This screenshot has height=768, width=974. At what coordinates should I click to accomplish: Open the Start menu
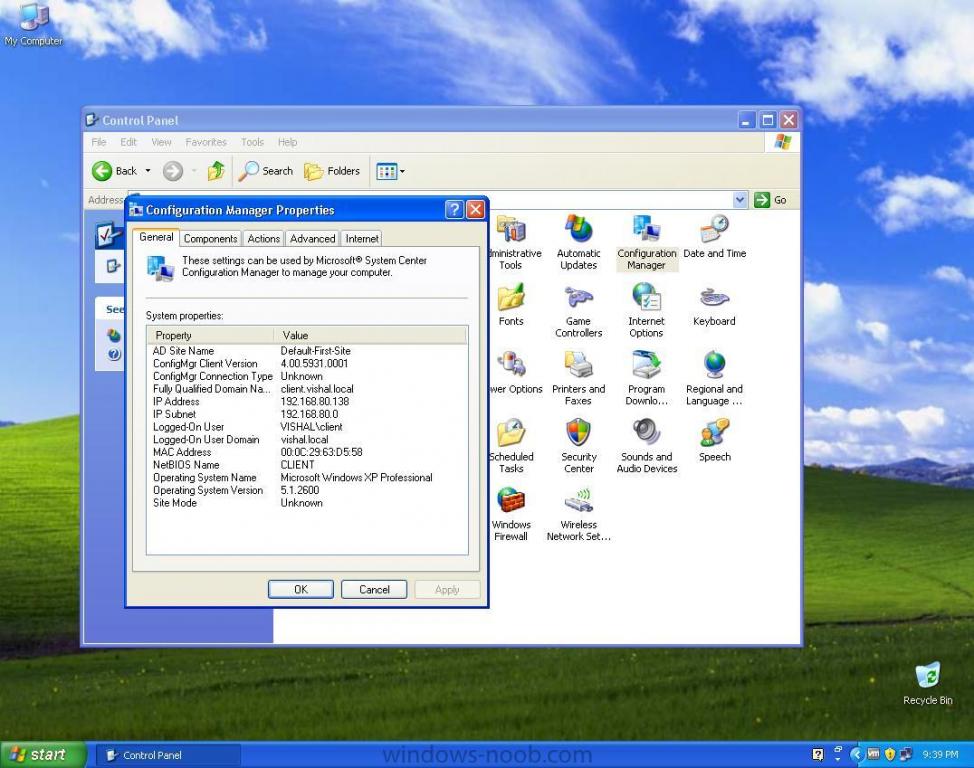coord(42,755)
